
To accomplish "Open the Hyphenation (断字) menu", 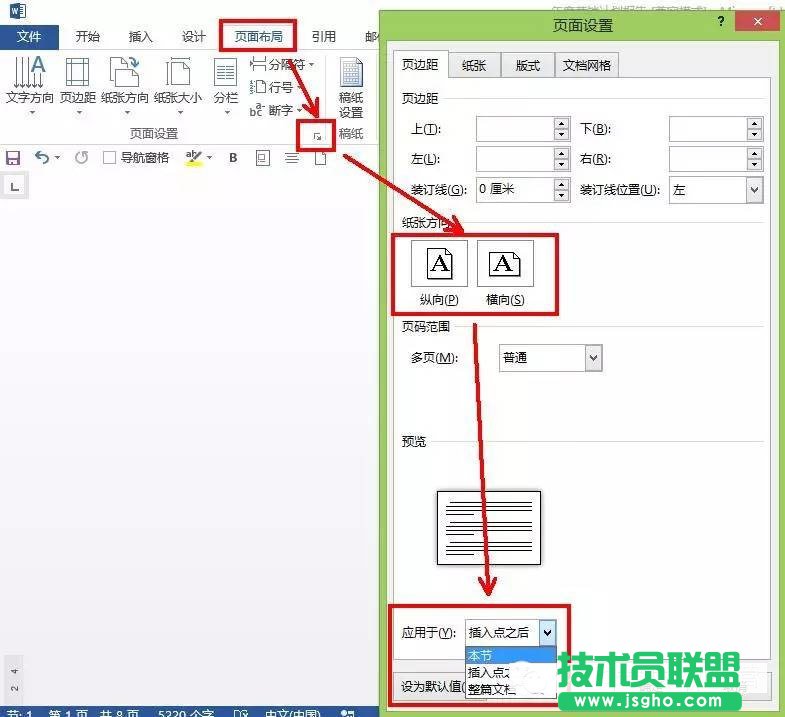I will tap(276, 110).
